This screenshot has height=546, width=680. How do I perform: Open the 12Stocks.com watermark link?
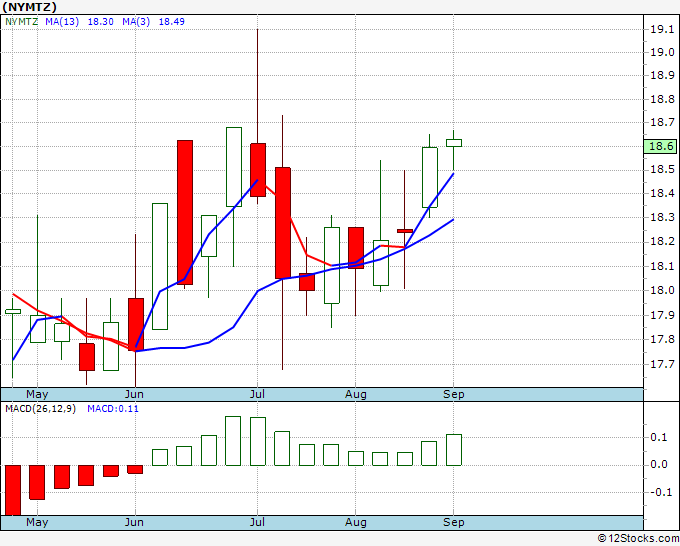636,538
